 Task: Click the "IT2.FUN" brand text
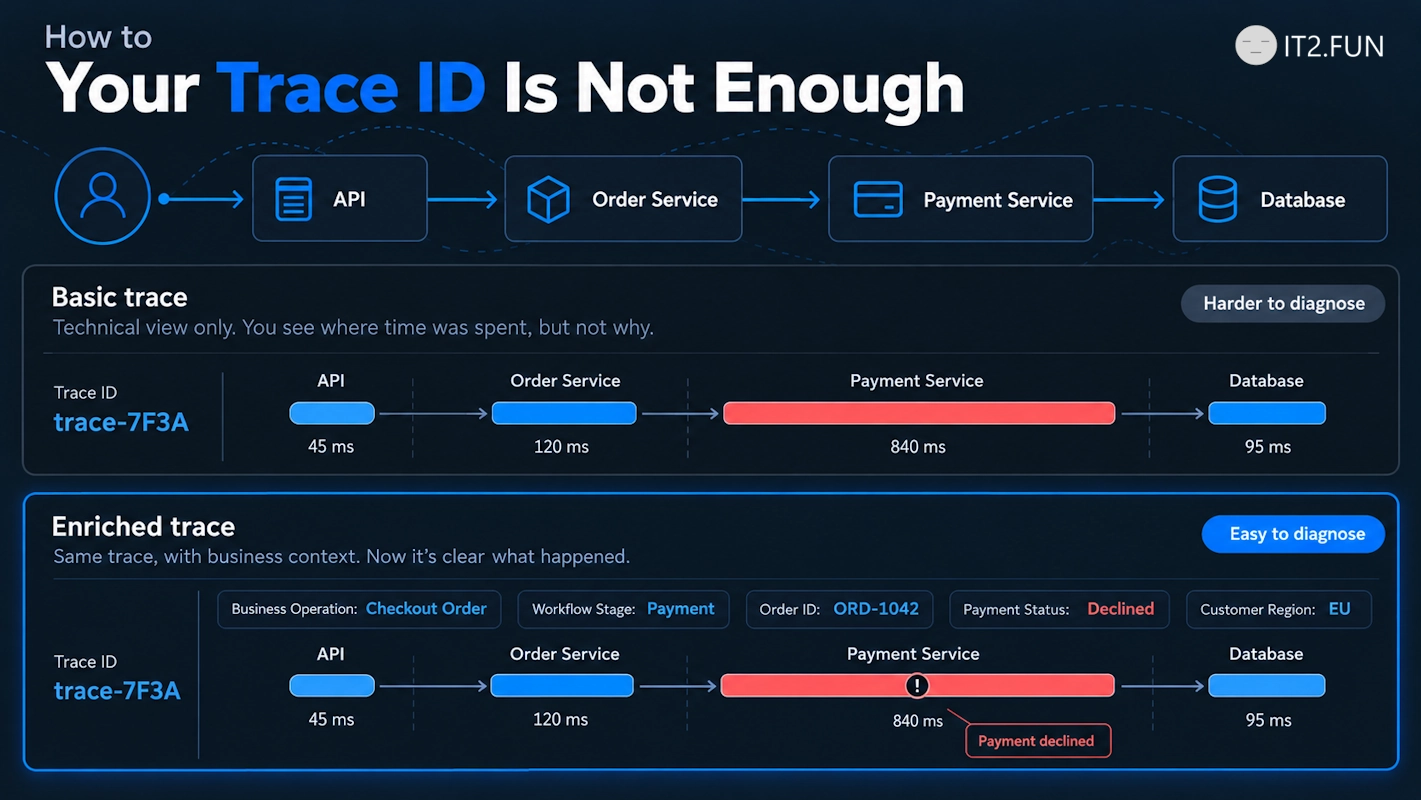coord(1333,46)
